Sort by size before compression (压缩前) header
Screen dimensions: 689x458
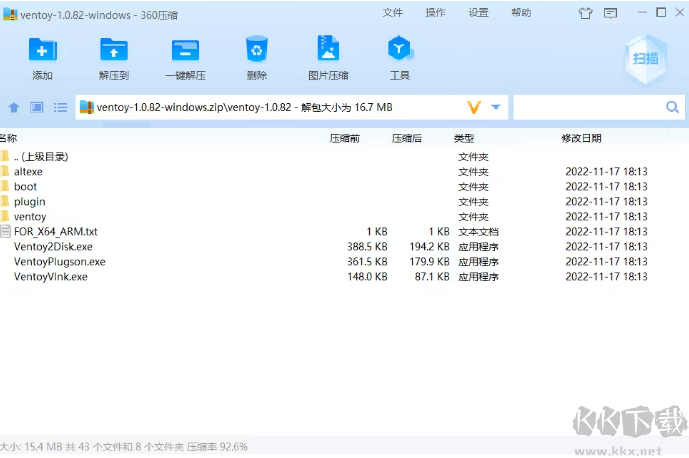(345, 138)
